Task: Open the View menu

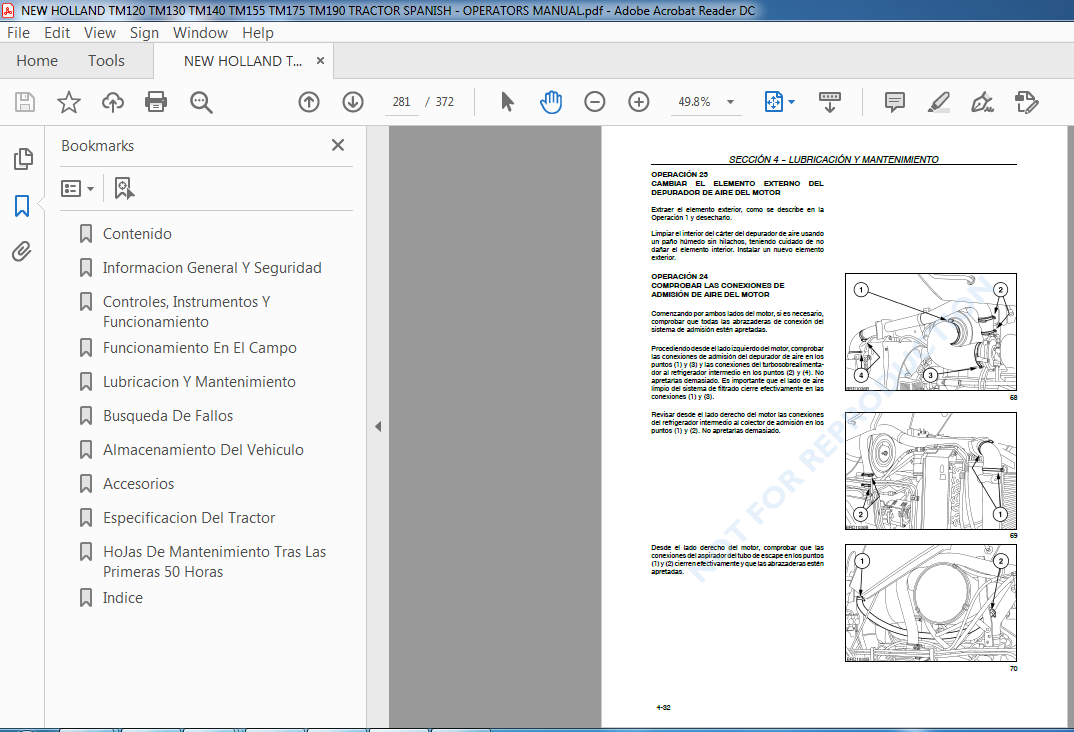Action: (x=100, y=32)
